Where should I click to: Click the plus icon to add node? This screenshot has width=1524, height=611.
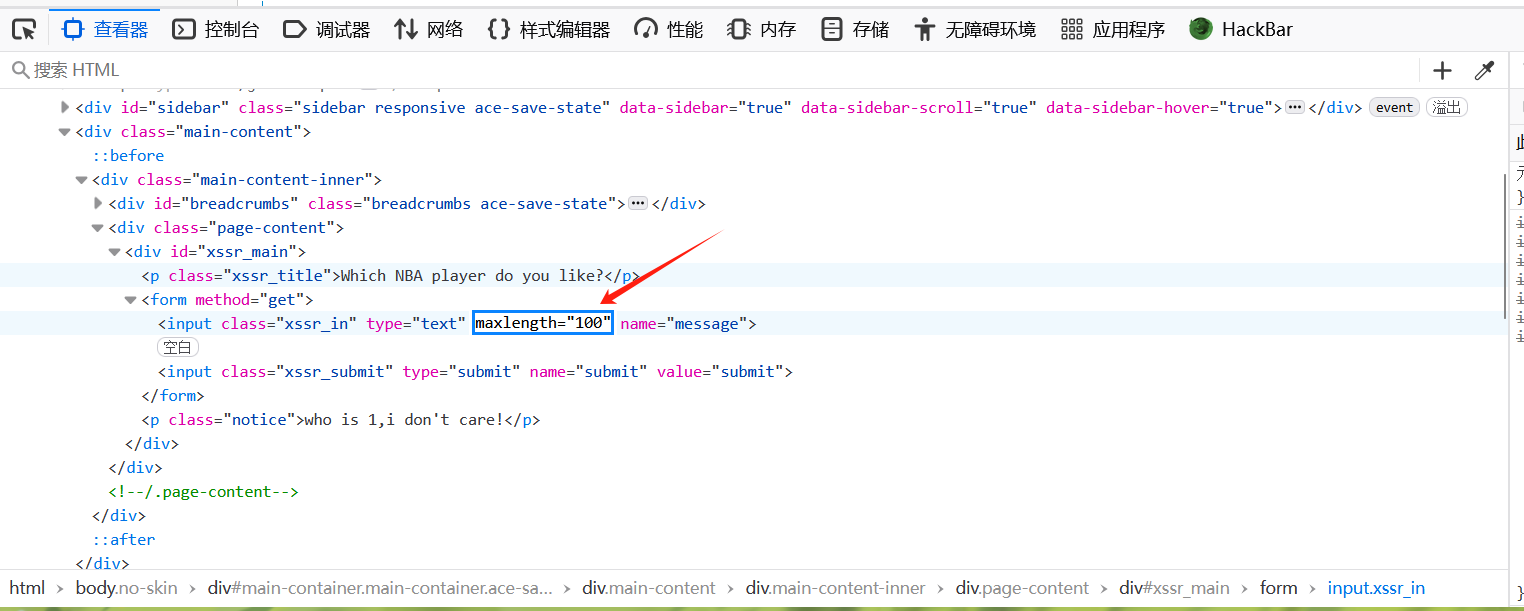1442,70
